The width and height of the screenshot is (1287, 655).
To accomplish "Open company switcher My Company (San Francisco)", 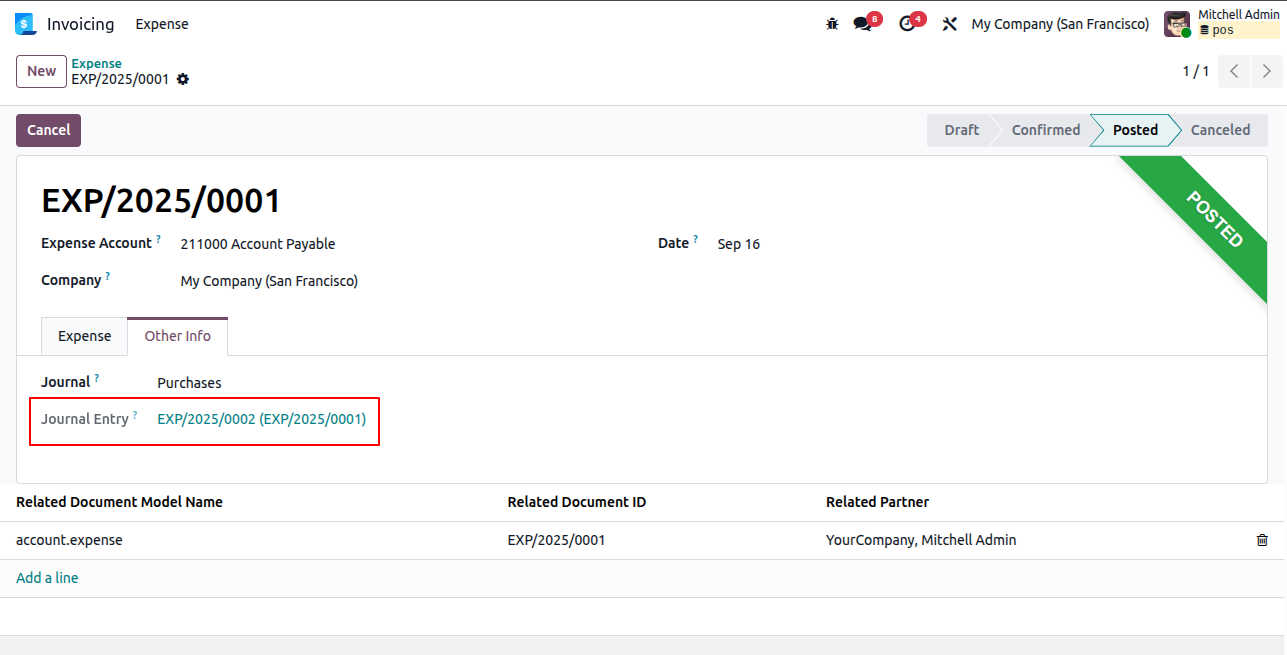I will pos(1060,24).
